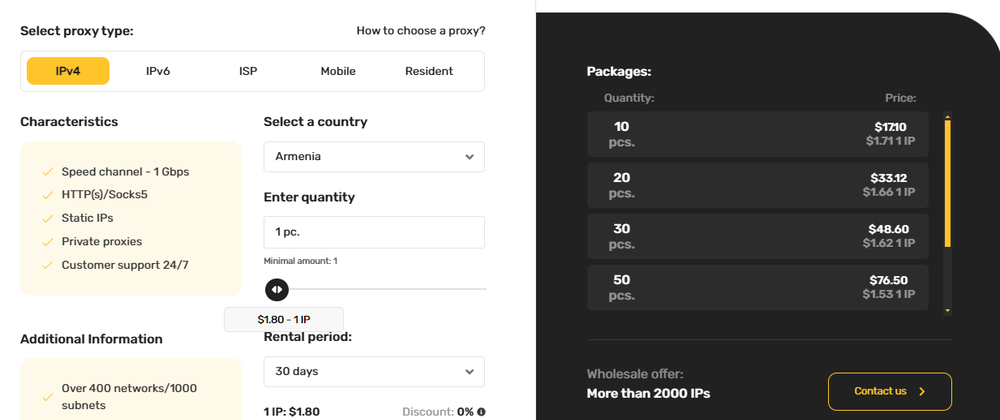
Task: Click the quantity slider handle
Action: pos(277,289)
